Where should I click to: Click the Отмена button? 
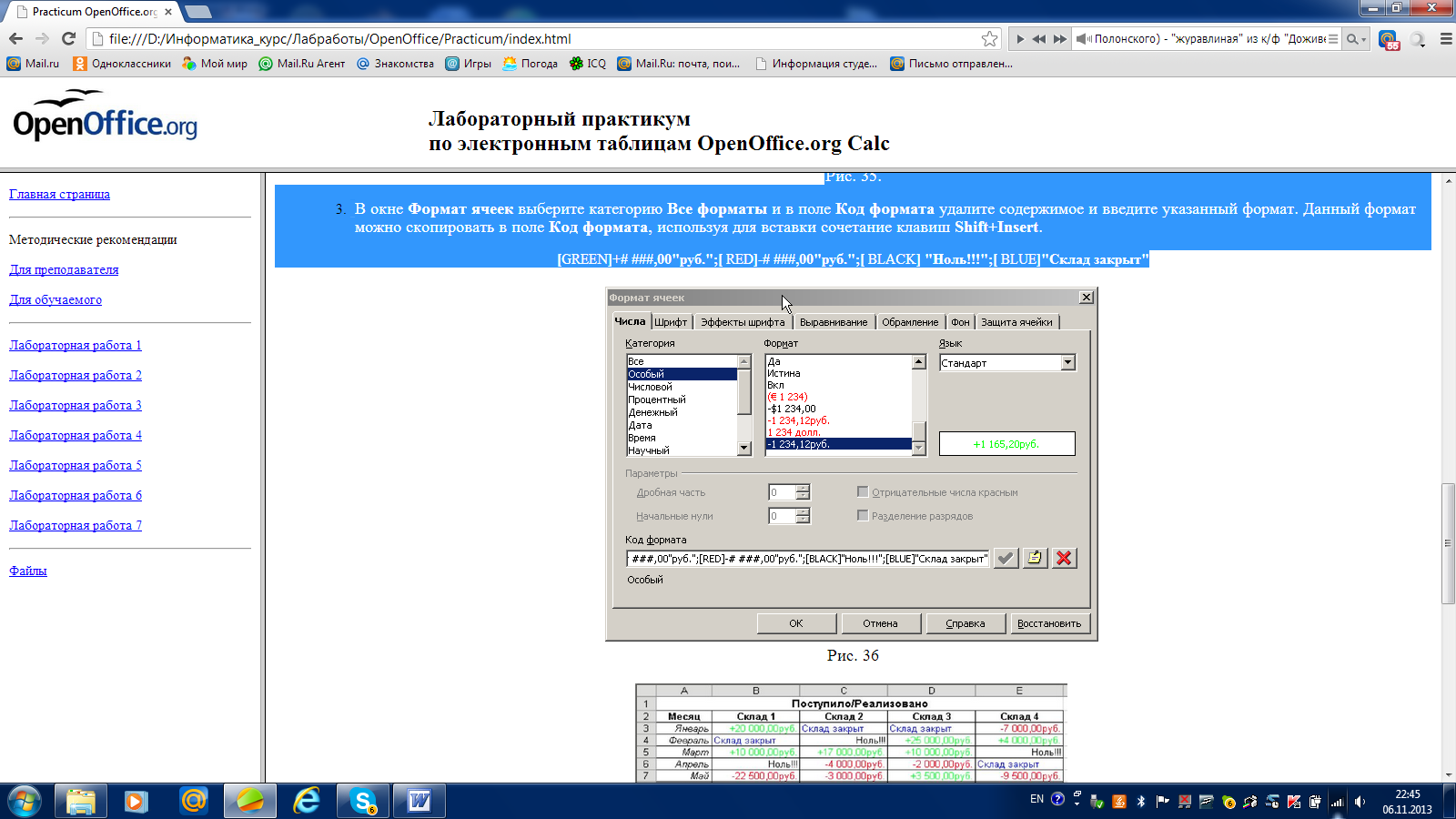click(880, 623)
